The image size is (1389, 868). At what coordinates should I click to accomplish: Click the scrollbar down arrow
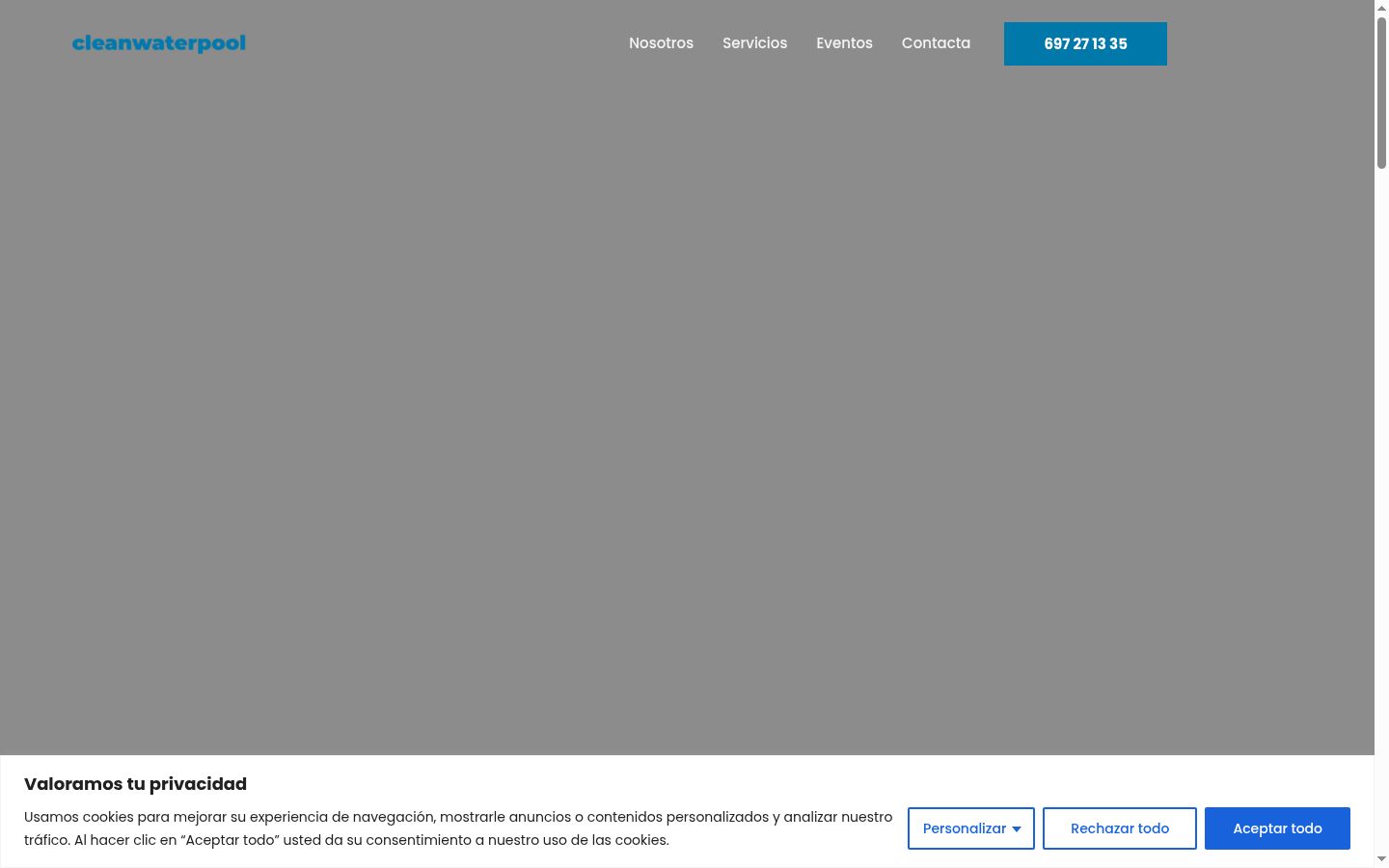click(1381, 859)
